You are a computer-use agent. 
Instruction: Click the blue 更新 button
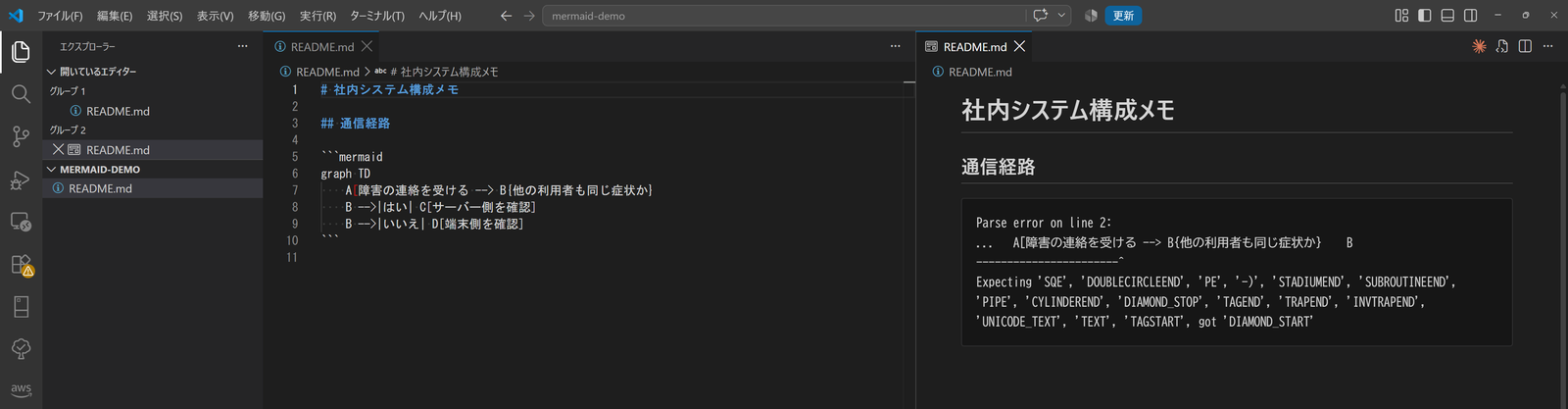click(1123, 16)
